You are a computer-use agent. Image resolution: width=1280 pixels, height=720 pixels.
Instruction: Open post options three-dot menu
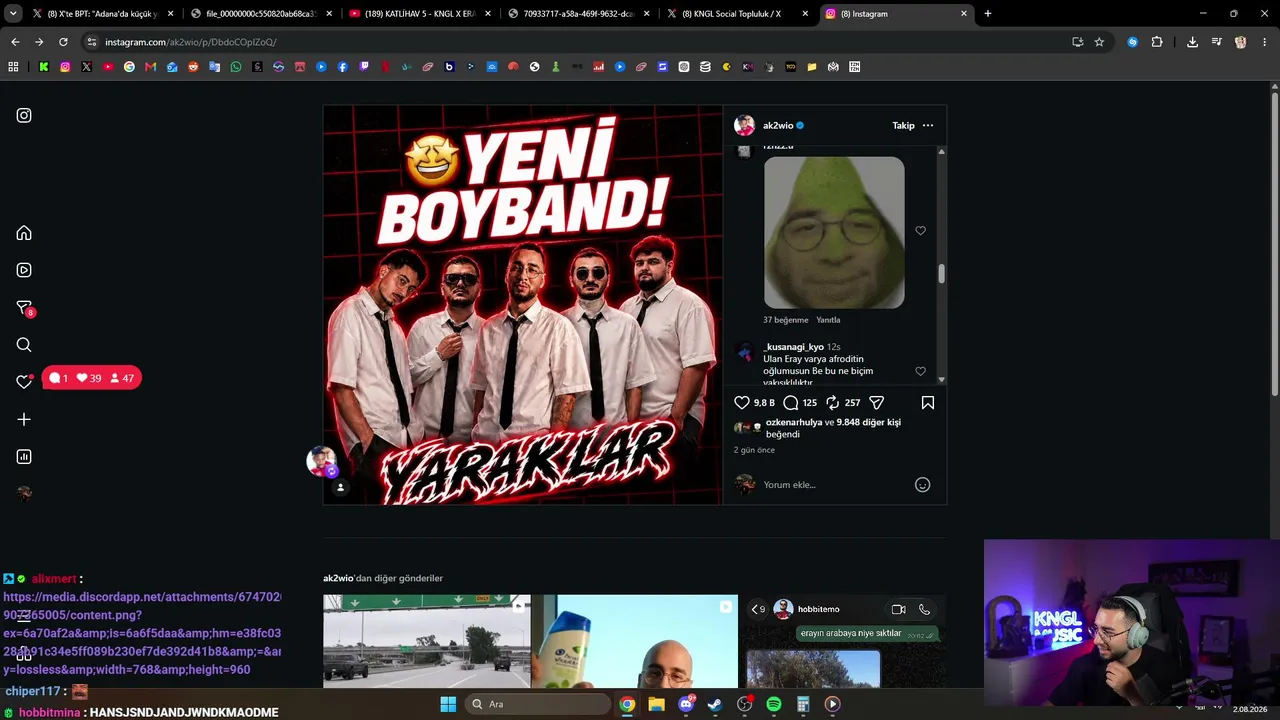tap(928, 126)
